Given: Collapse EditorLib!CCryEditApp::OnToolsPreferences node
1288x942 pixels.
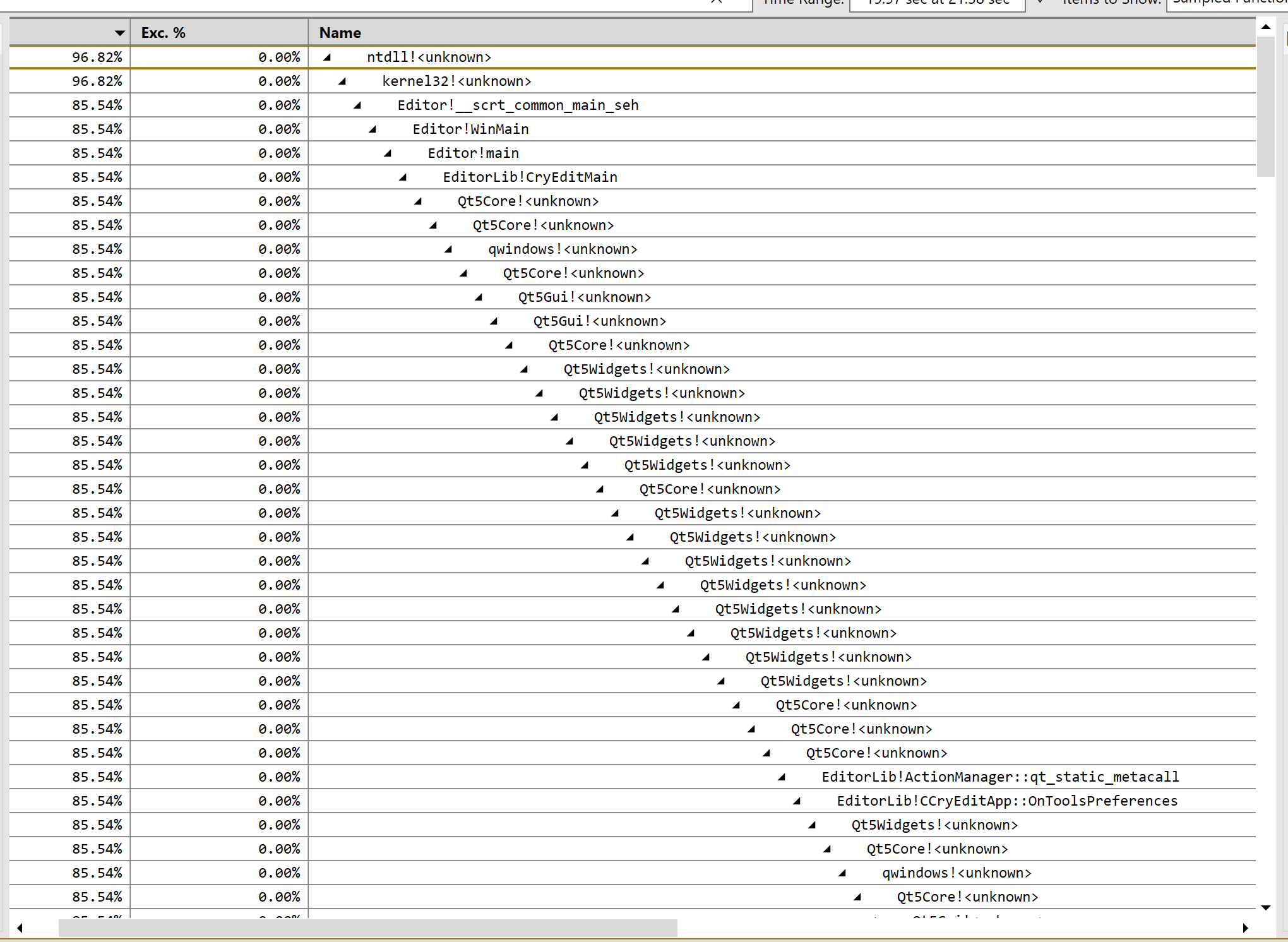Looking at the screenshot, I should click(796, 801).
